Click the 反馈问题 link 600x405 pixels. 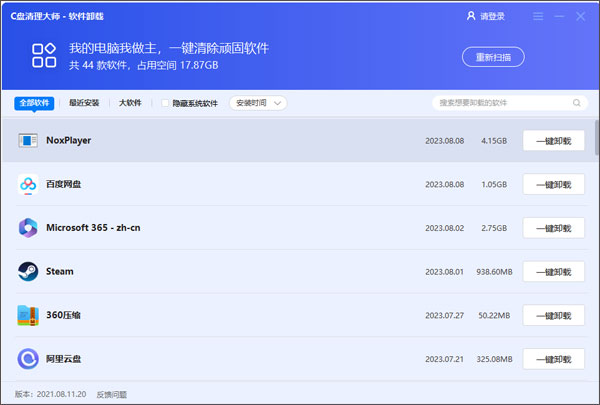[112, 394]
